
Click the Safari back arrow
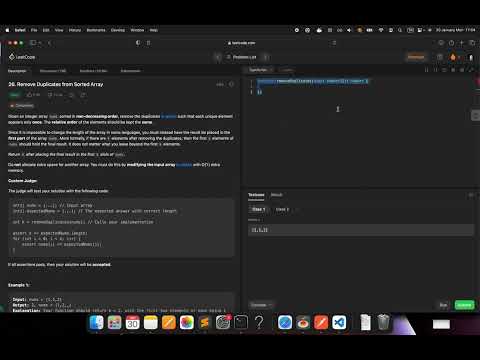[49, 43]
